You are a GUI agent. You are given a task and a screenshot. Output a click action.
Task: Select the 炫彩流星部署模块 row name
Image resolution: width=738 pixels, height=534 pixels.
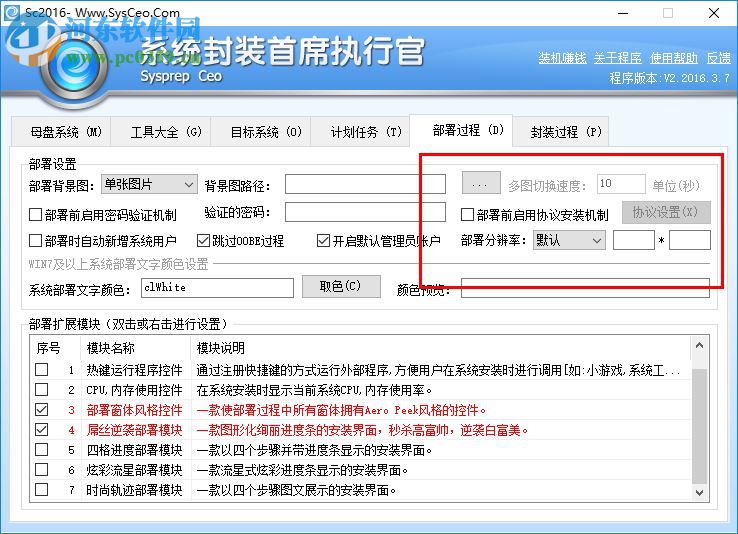coord(134,470)
